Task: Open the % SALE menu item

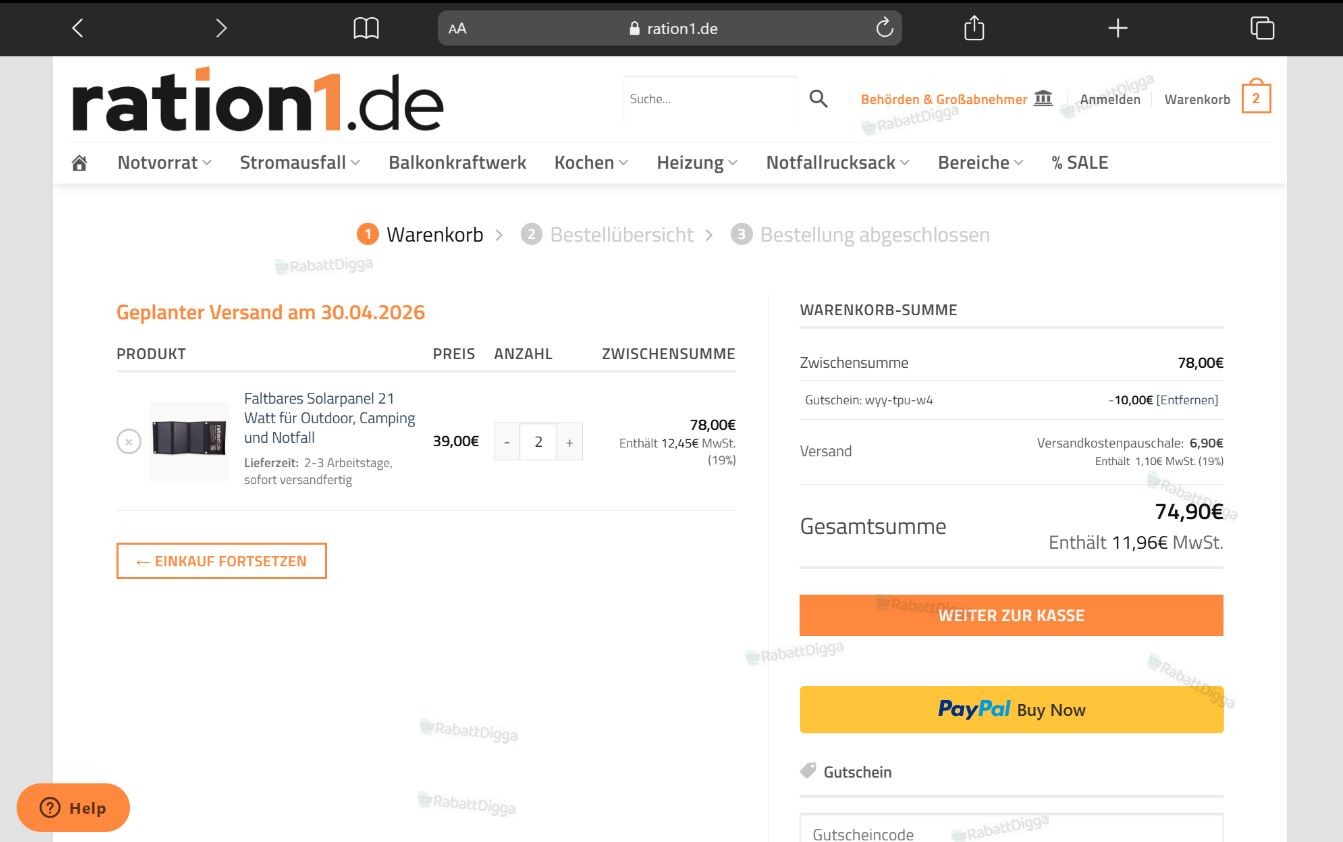Action: point(1080,163)
